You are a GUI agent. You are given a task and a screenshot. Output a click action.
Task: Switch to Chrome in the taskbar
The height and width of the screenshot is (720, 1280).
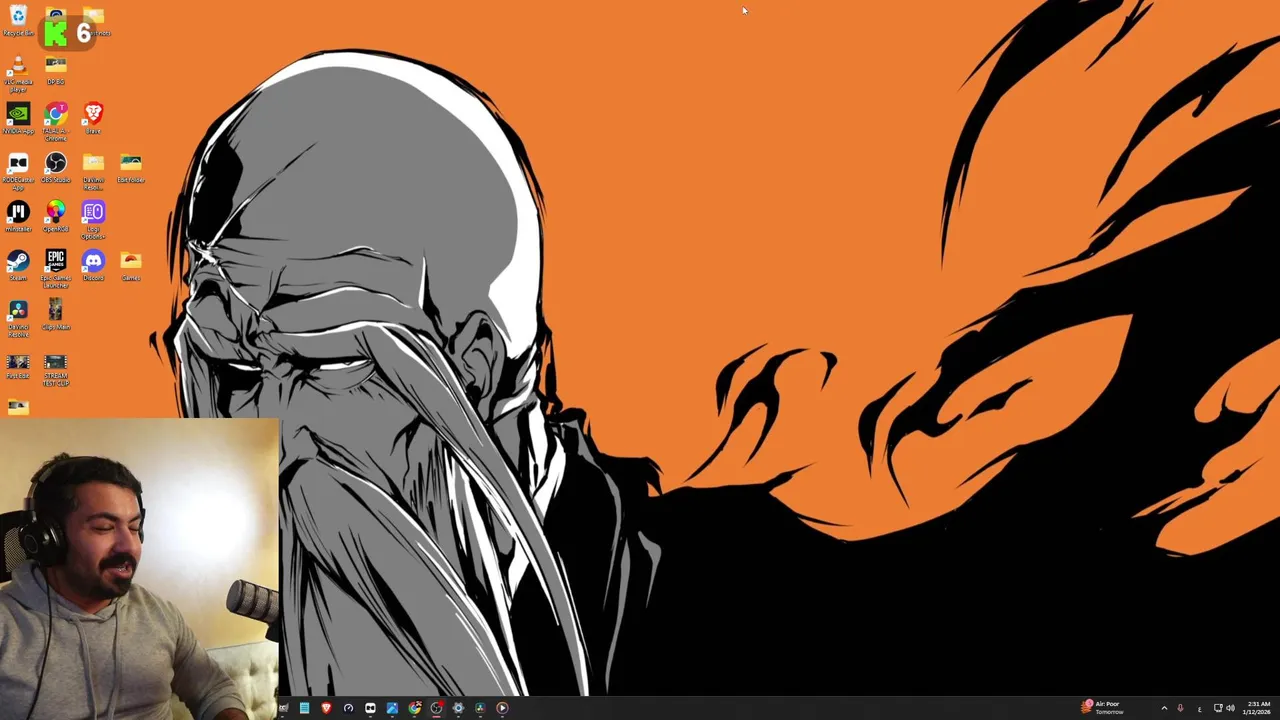coord(414,708)
